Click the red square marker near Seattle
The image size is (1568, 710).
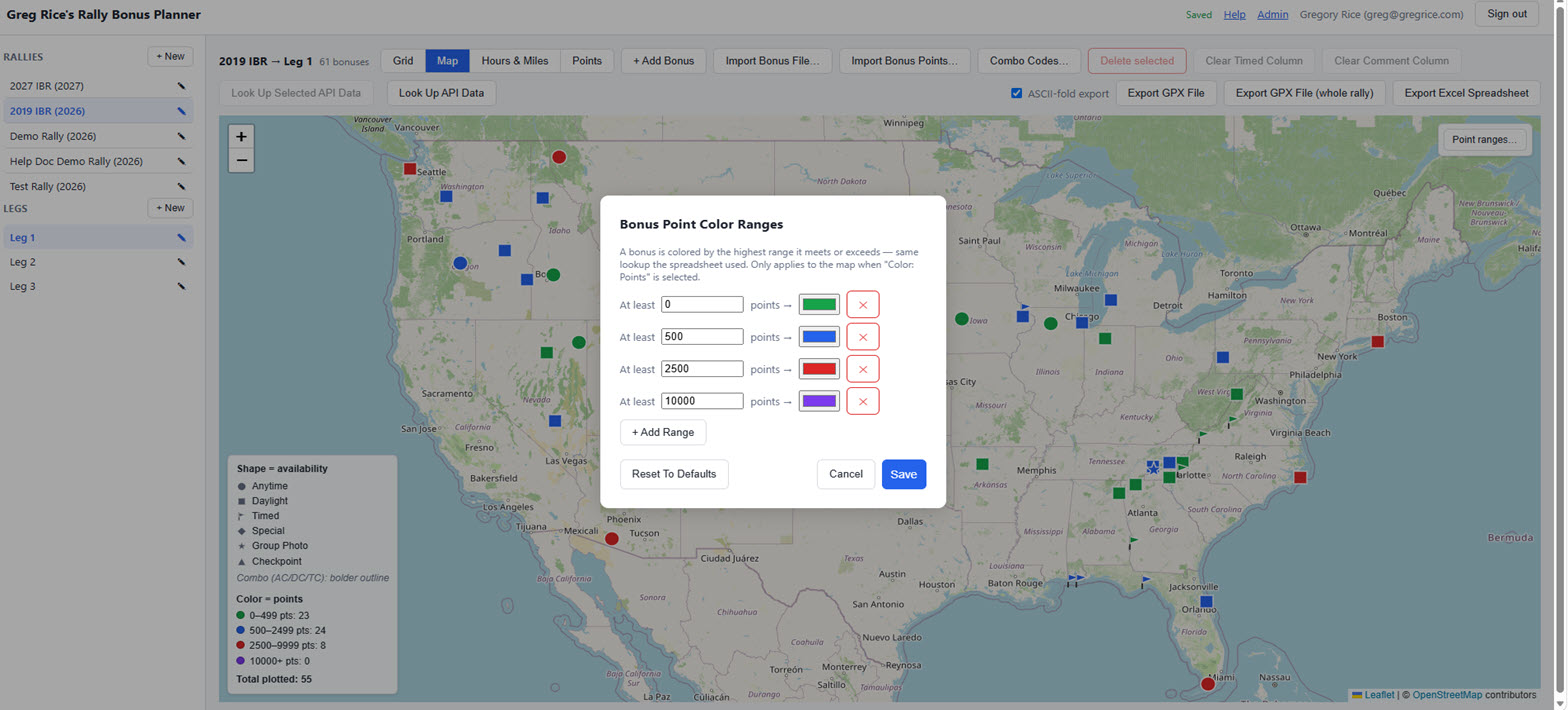point(409,169)
